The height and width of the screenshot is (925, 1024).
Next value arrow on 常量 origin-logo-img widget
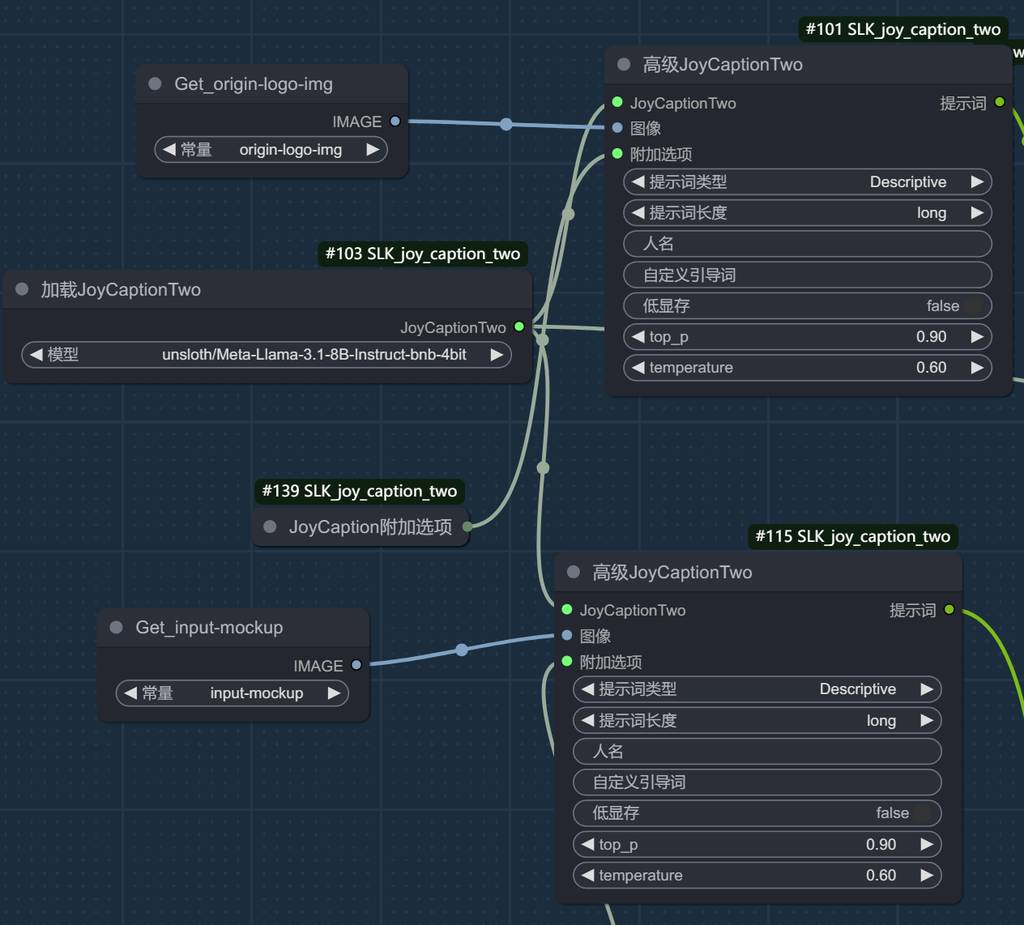pyautogui.click(x=372, y=150)
